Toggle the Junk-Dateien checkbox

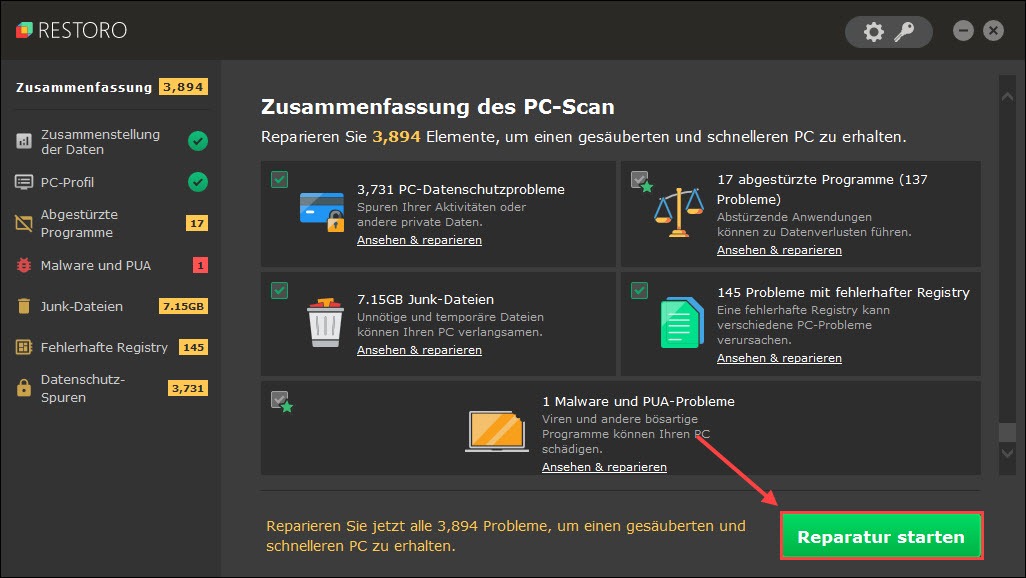[x=280, y=290]
